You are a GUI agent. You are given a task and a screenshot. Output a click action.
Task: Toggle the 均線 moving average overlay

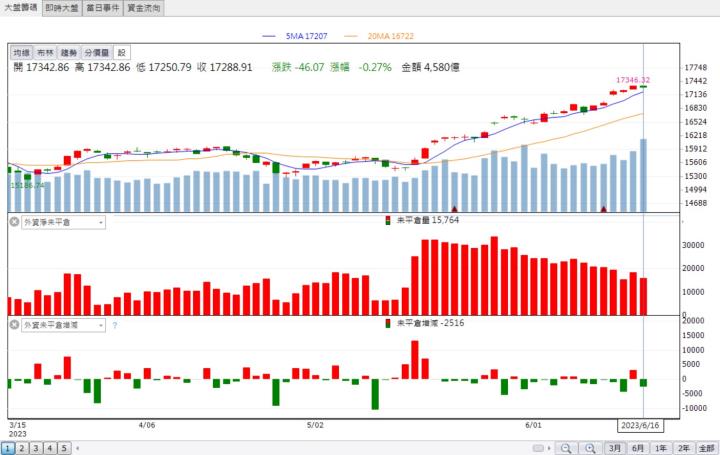[21, 53]
